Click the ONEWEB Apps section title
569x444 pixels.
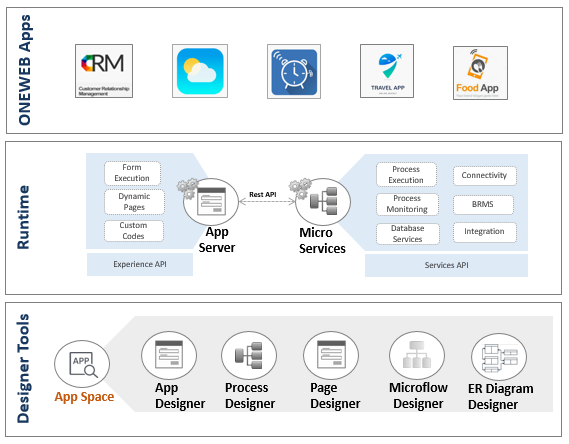[24, 70]
